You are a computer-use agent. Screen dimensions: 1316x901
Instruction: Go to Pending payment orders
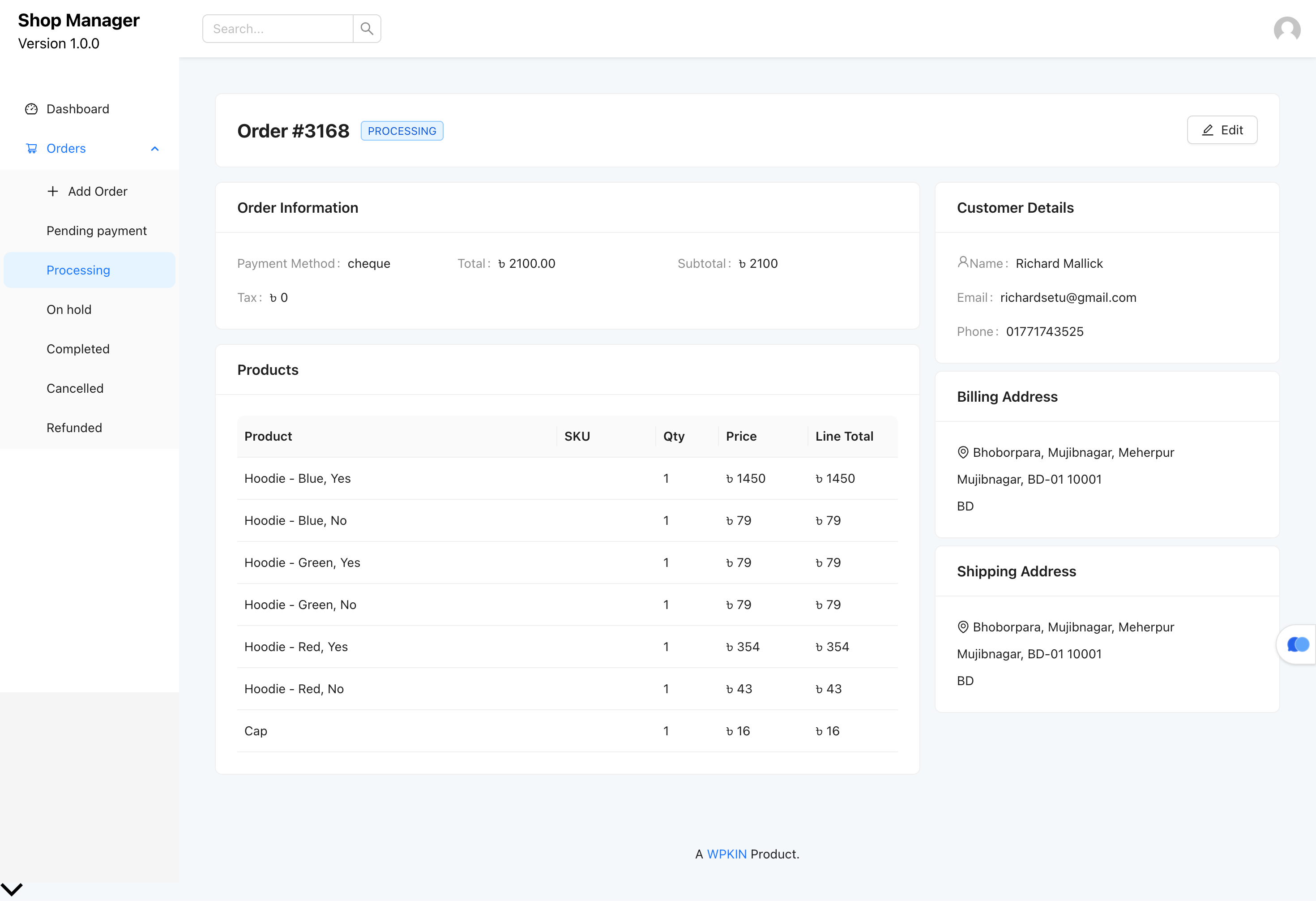[x=90, y=231]
